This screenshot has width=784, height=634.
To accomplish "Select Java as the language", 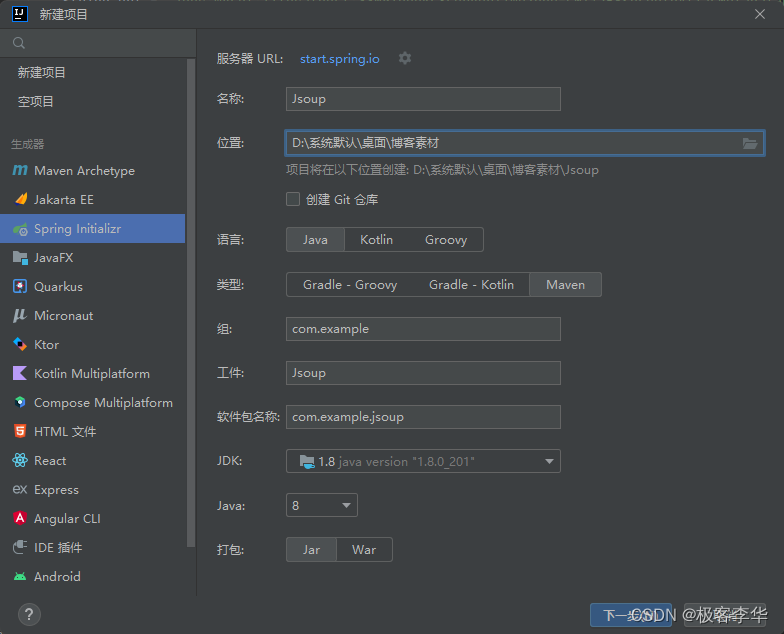I will [316, 240].
